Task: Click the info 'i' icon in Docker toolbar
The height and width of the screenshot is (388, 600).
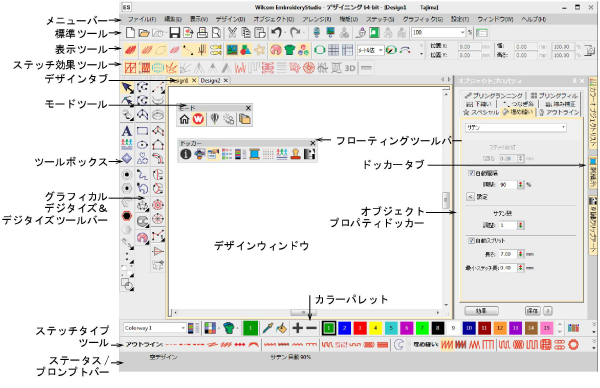Action: tap(186, 154)
